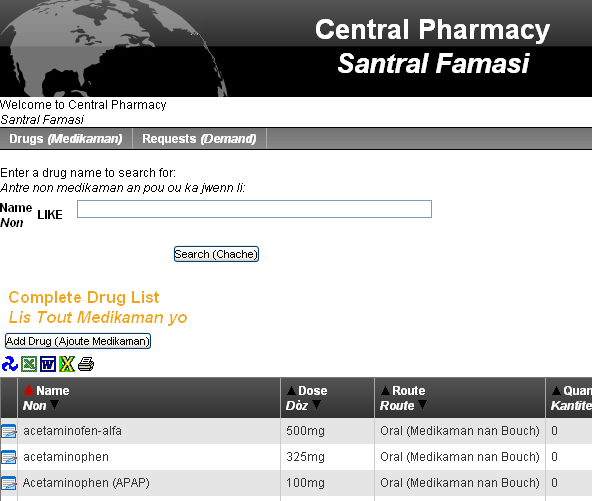Export list with the Word icon
This screenshot has width=592, height=501.
[48, 364]
